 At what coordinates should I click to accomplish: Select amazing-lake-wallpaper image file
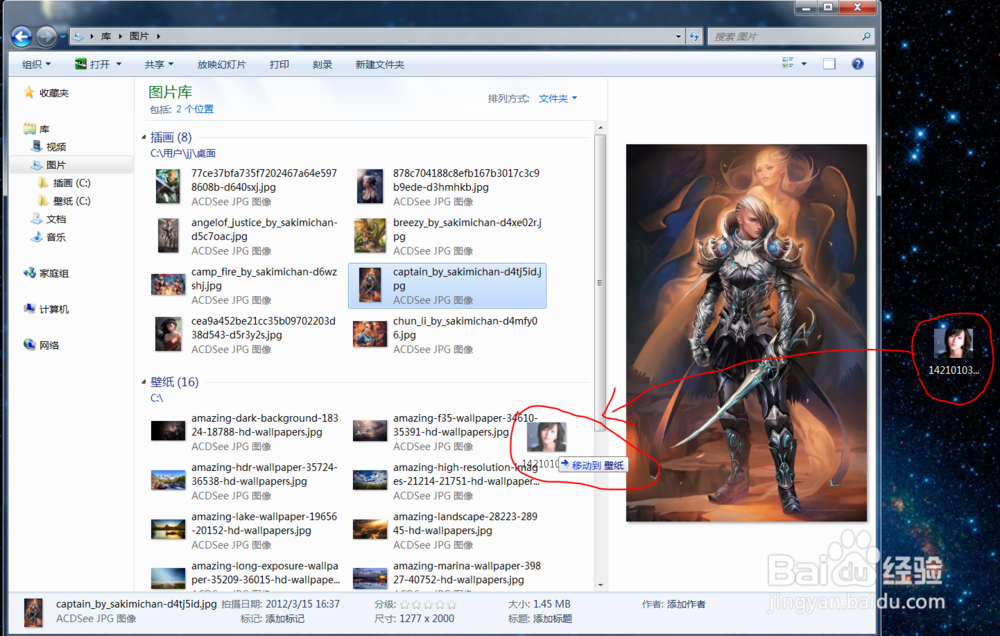[x=247, y=530]
